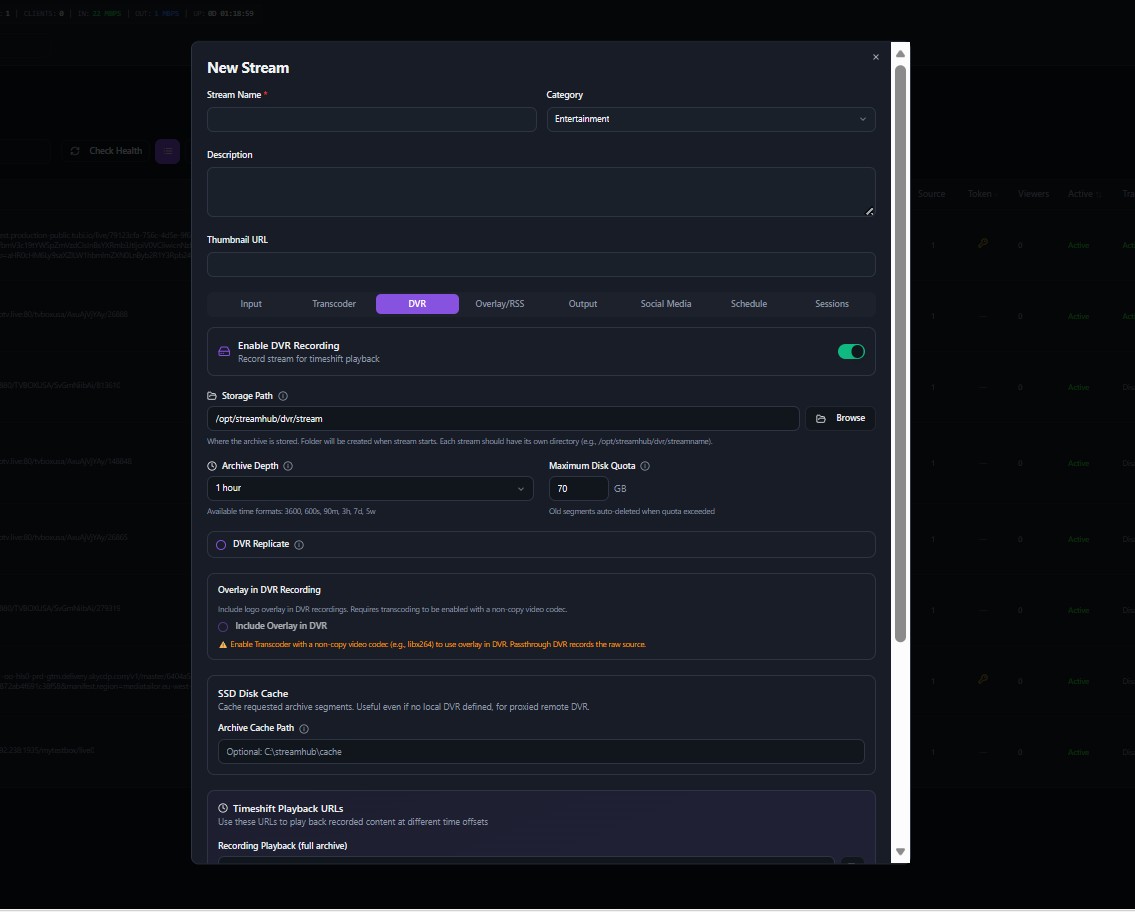Click the Maximum Disk Quota field

click(578, 489)
